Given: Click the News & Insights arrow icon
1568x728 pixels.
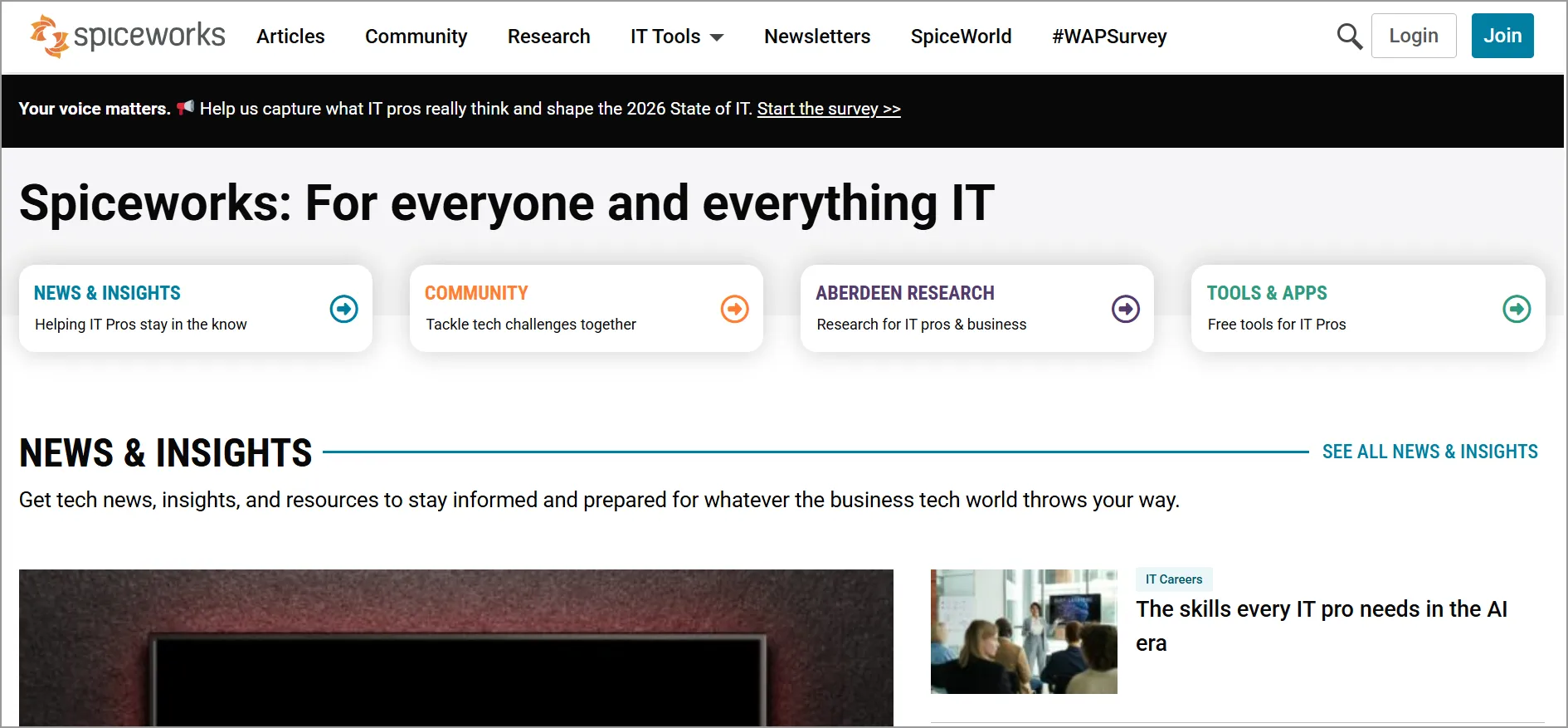Looking at the screenshot, I should (343, 309).
